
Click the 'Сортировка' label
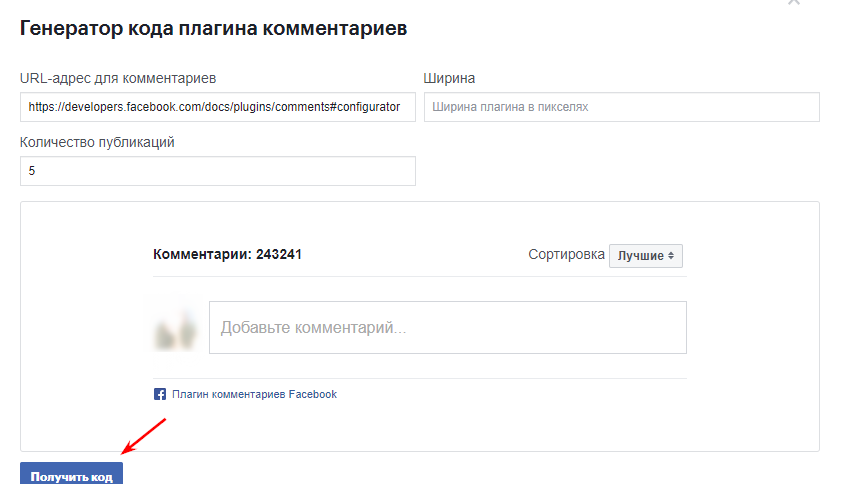(x=566, y=254)
